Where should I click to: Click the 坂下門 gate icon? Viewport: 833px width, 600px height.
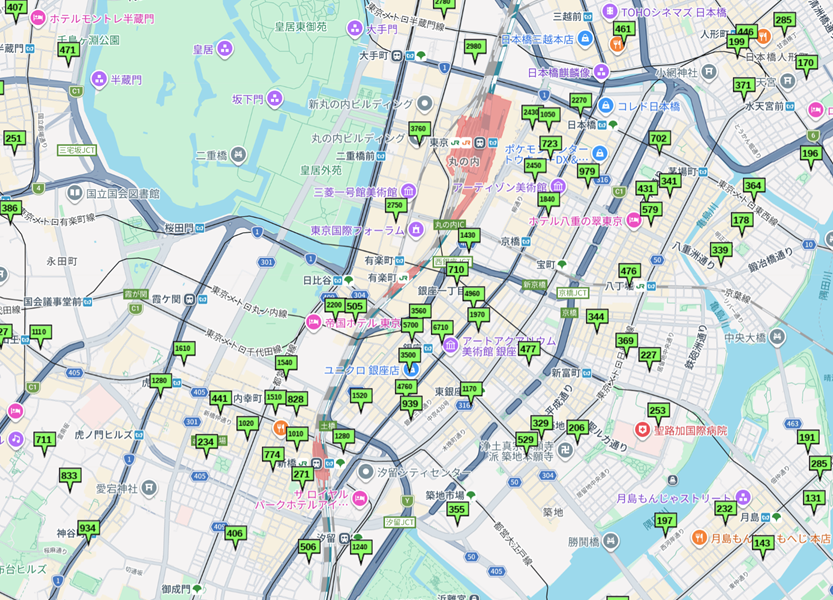274,99
